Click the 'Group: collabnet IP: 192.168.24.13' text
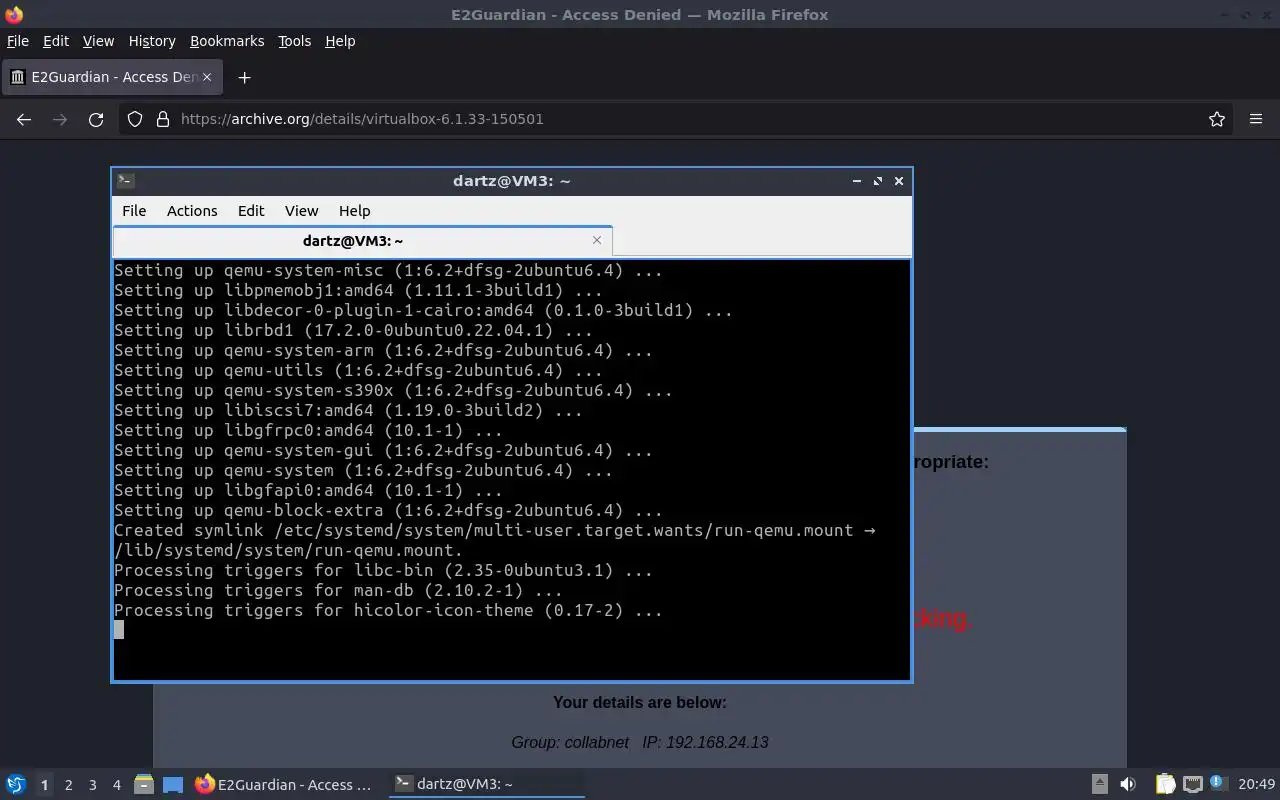The image size is (1280, 800). pos(640,742)
